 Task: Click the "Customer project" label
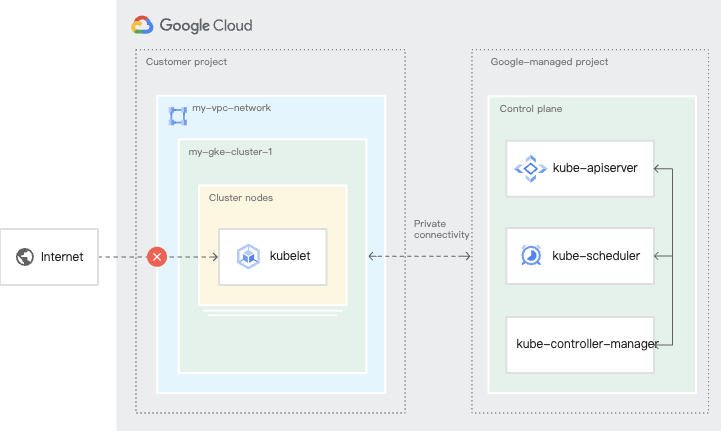coord(186,62)
